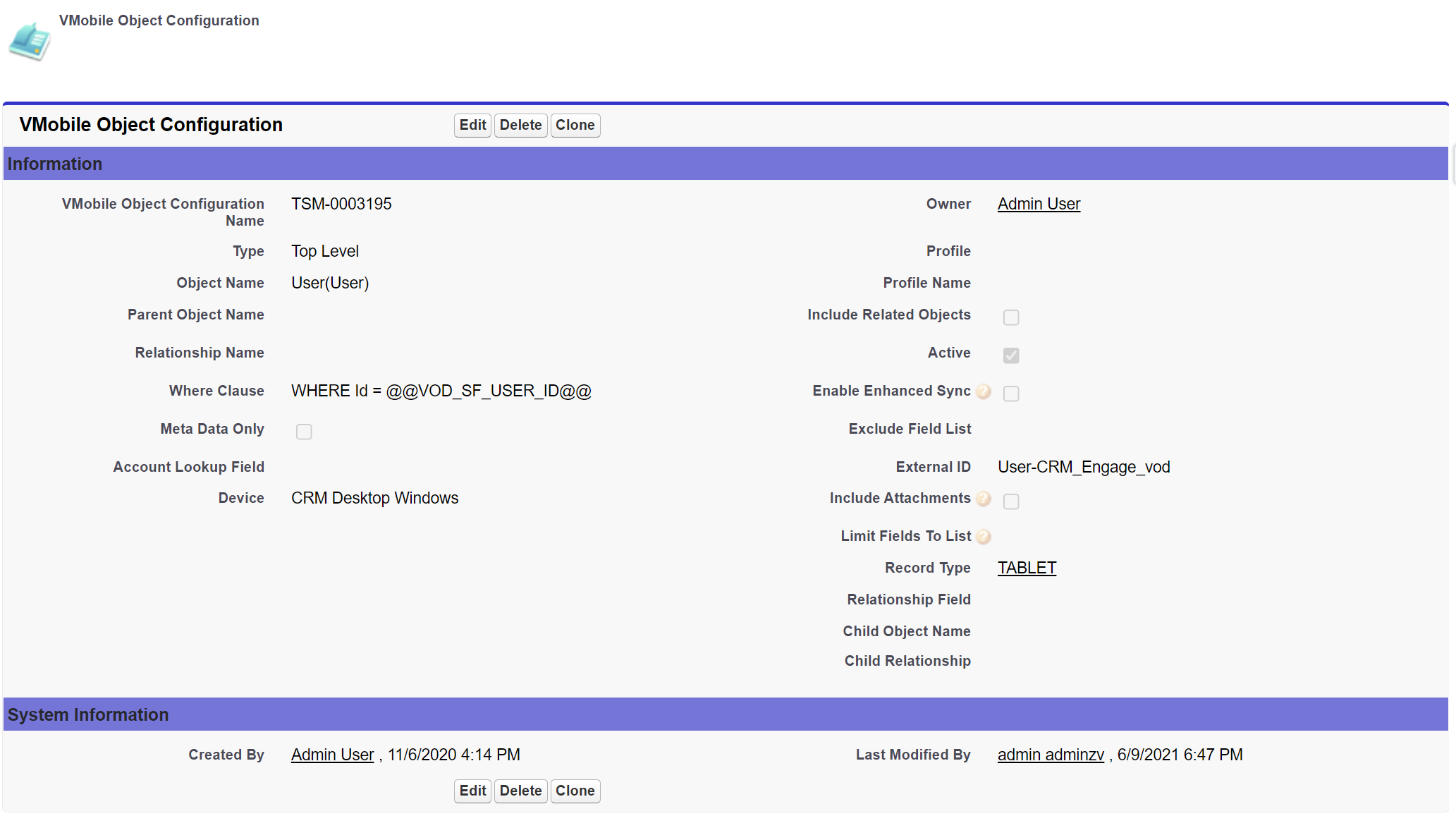Toggle the Active checkbox

pos(1011,355)
